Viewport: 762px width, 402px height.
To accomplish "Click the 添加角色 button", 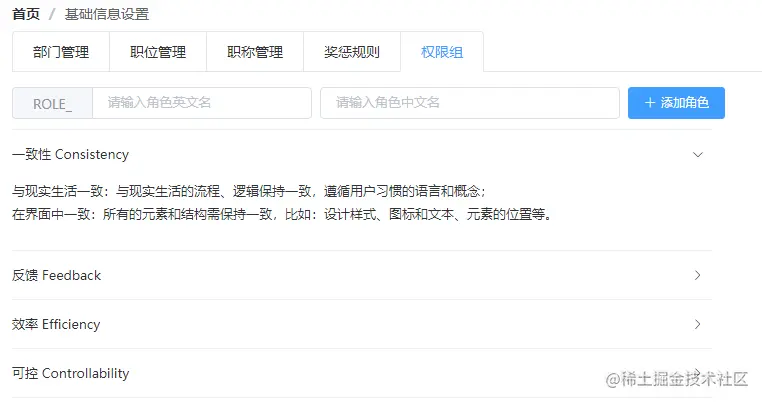I will (x=676, y=103).
